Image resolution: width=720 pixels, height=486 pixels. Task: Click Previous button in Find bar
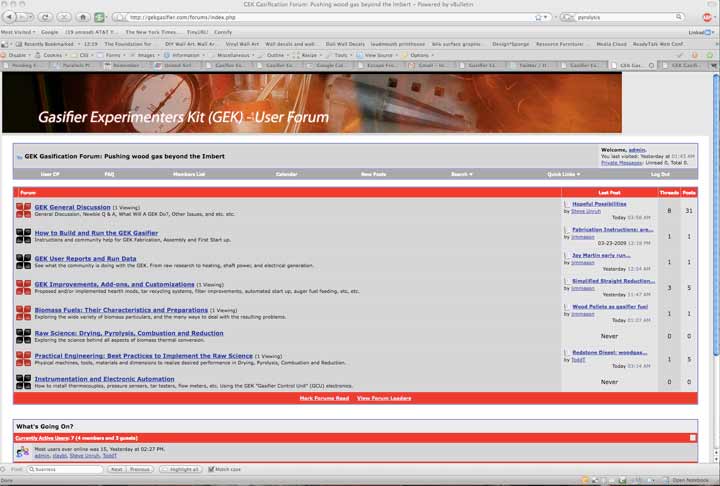(140, 469)
